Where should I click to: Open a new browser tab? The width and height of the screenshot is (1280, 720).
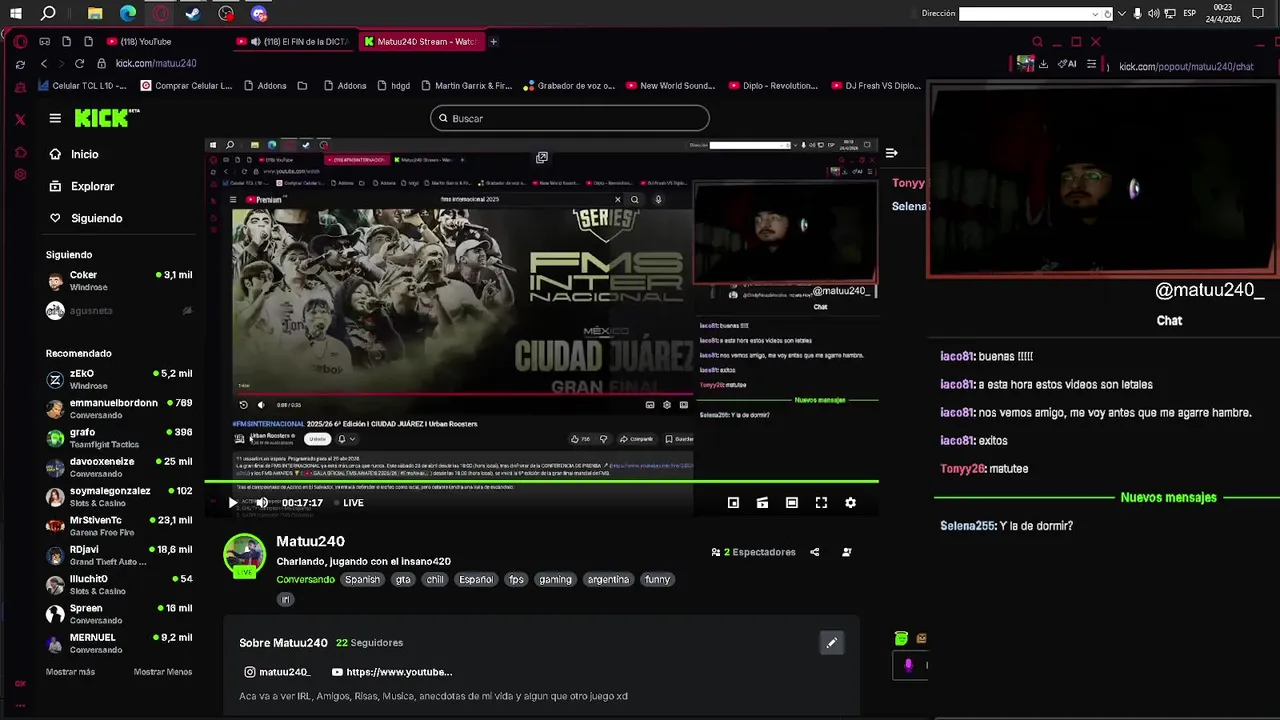493,42
